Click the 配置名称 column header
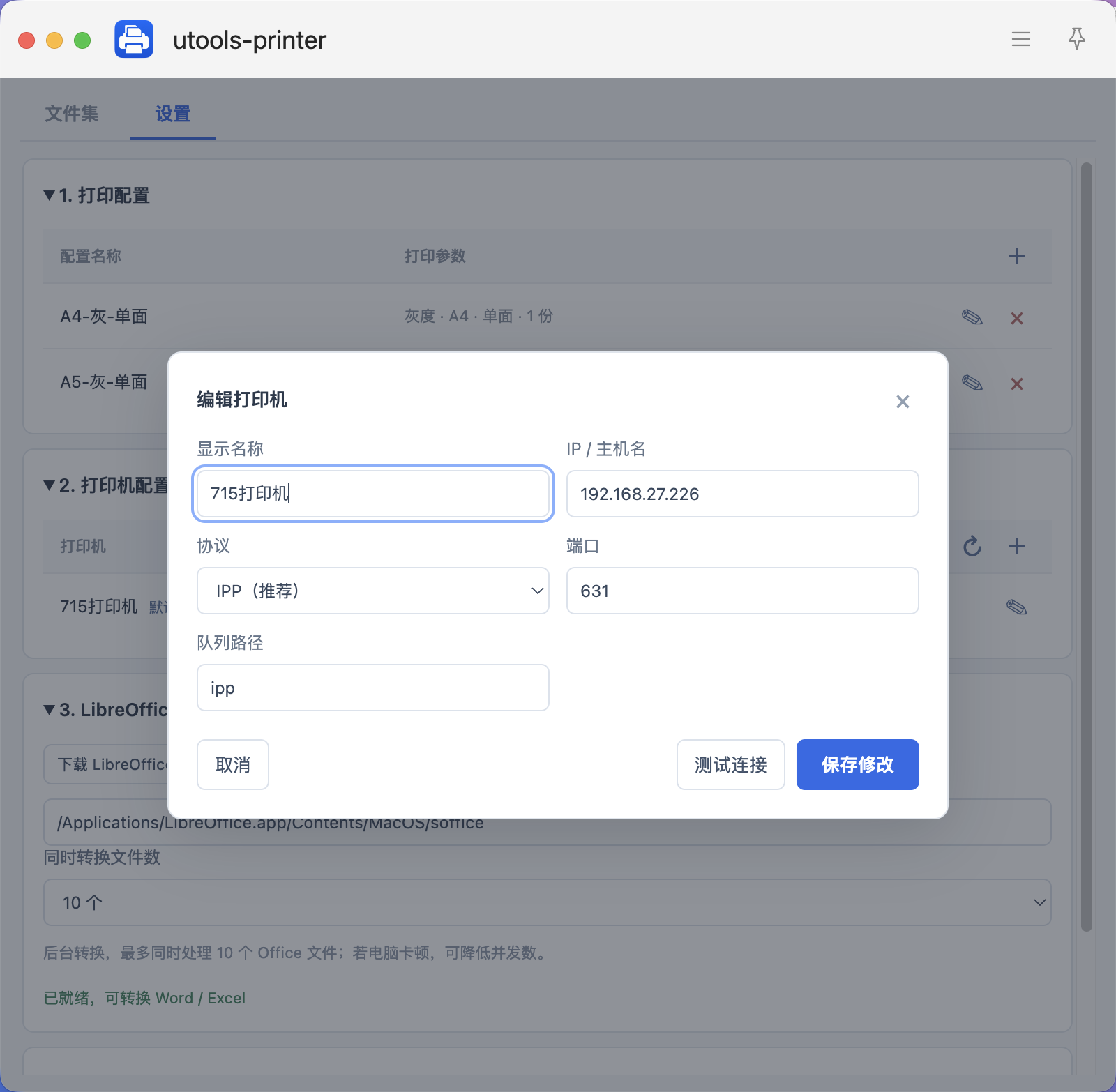The image size is (1116, 1092). tap(91, 256)
